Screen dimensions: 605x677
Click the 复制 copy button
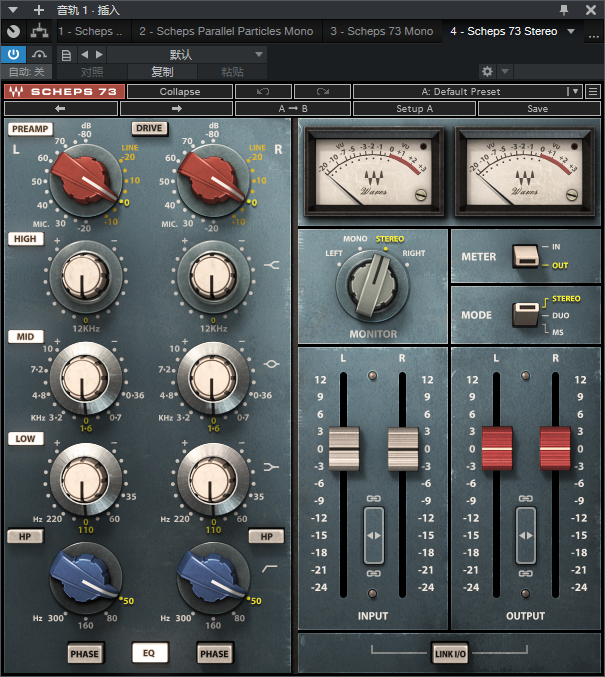[162, 72]
